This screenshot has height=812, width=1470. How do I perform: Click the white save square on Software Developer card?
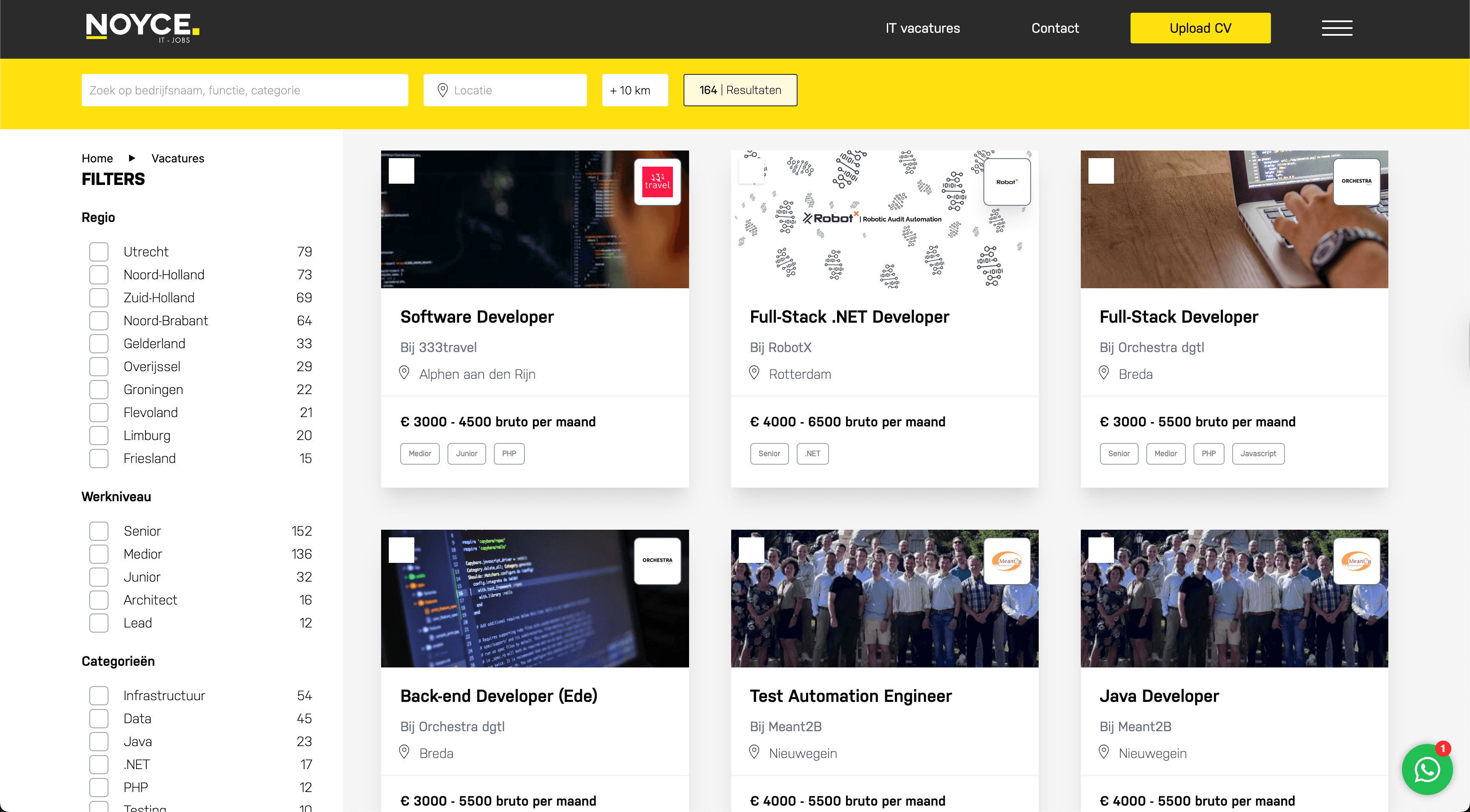(x=401, y=171)
